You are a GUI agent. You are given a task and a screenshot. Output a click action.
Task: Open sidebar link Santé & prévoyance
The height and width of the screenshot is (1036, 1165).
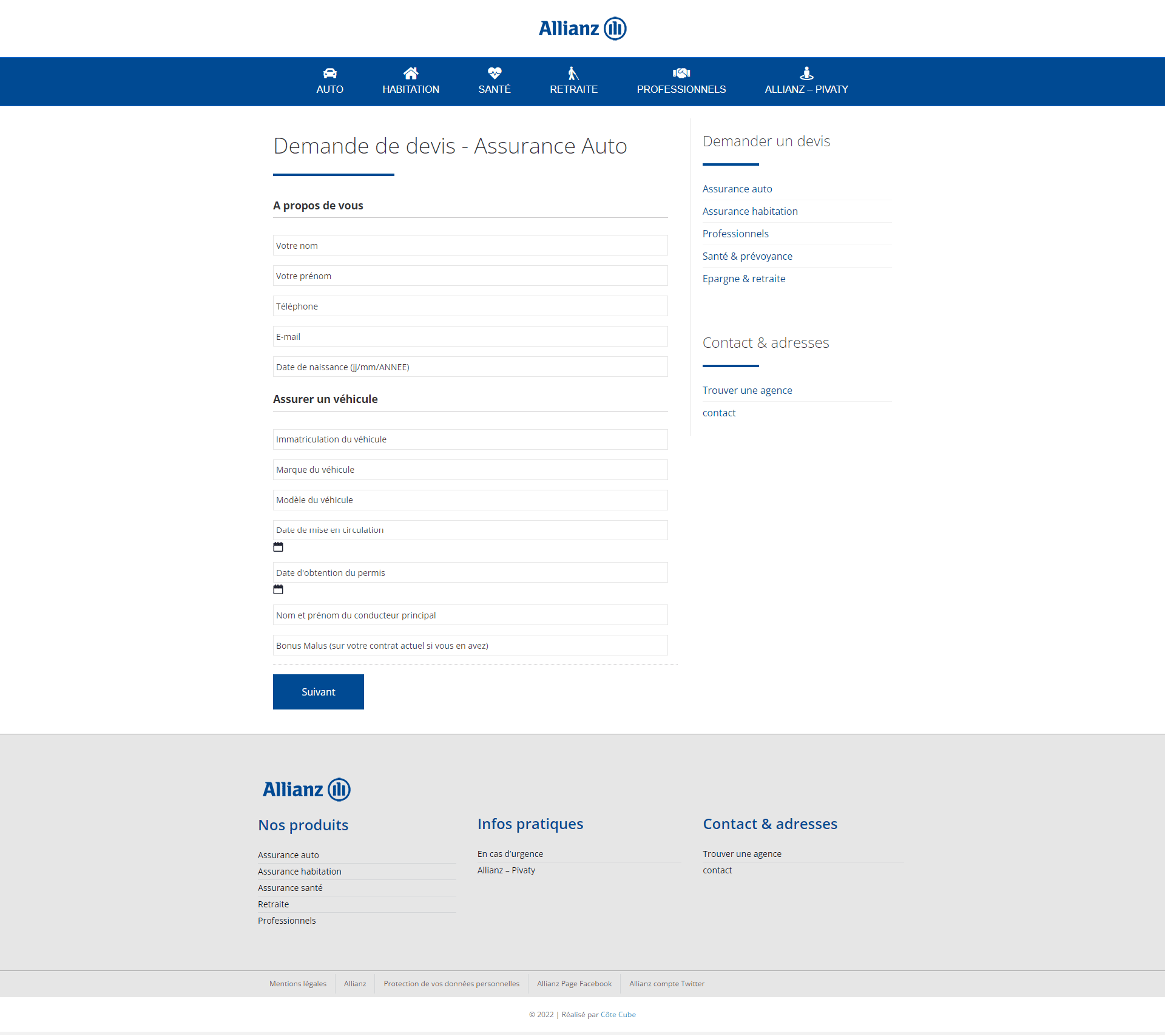click(748, 256)
